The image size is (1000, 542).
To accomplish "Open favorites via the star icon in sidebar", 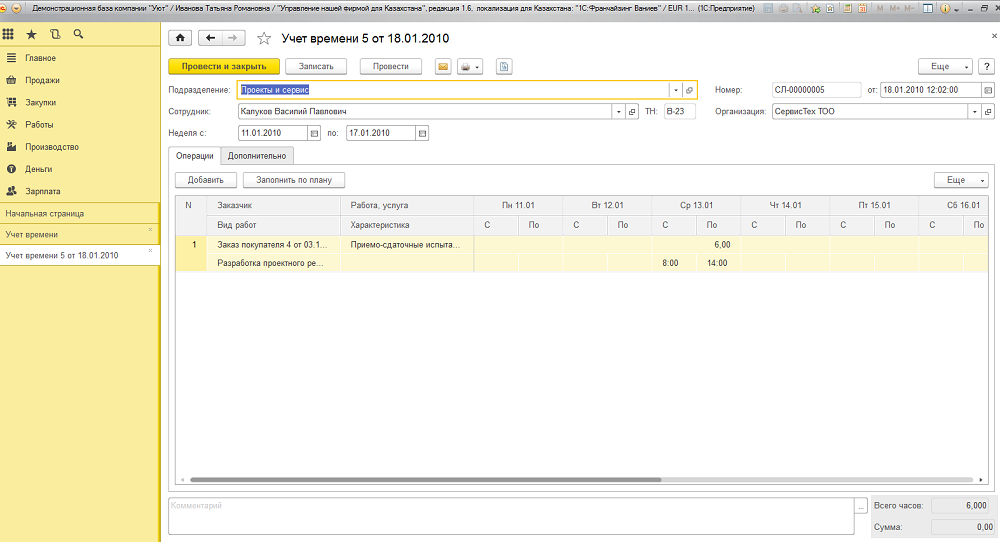I will coord(31,34).
